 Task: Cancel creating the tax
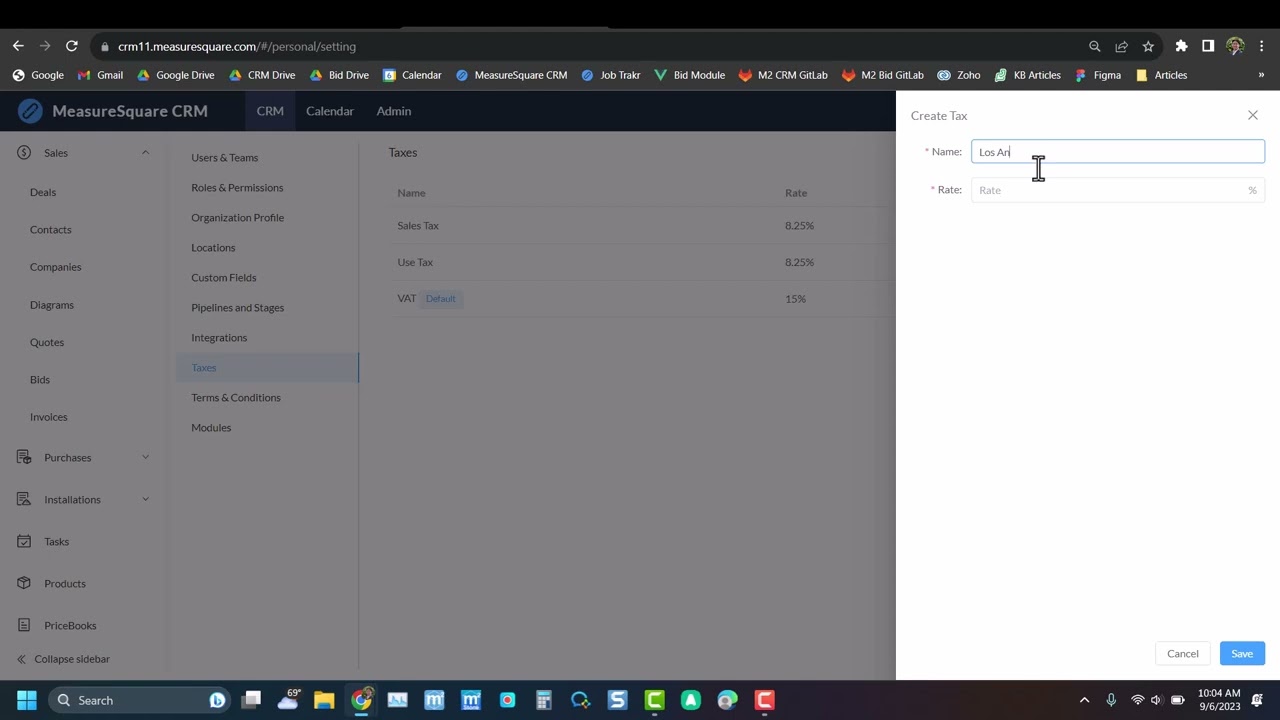(x=1183, y=654)
